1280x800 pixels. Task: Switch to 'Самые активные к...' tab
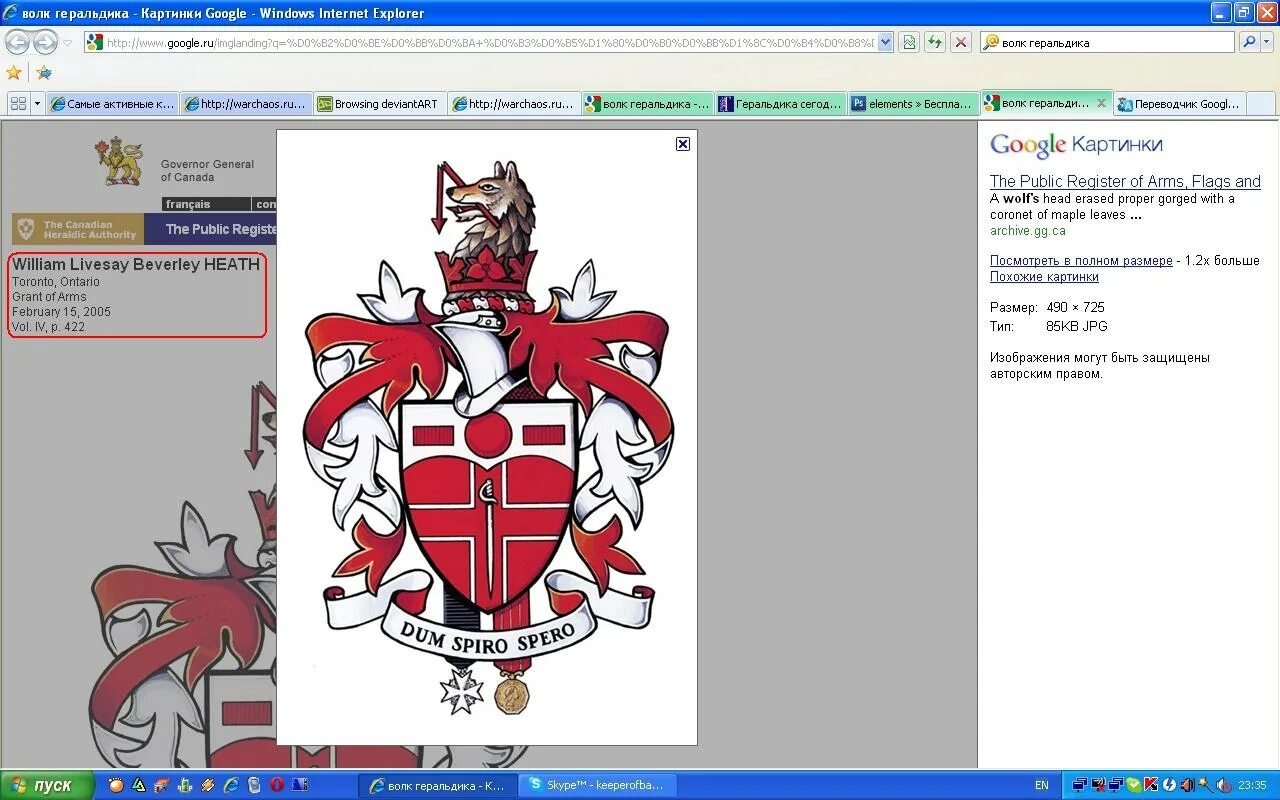tap(112, 104)
